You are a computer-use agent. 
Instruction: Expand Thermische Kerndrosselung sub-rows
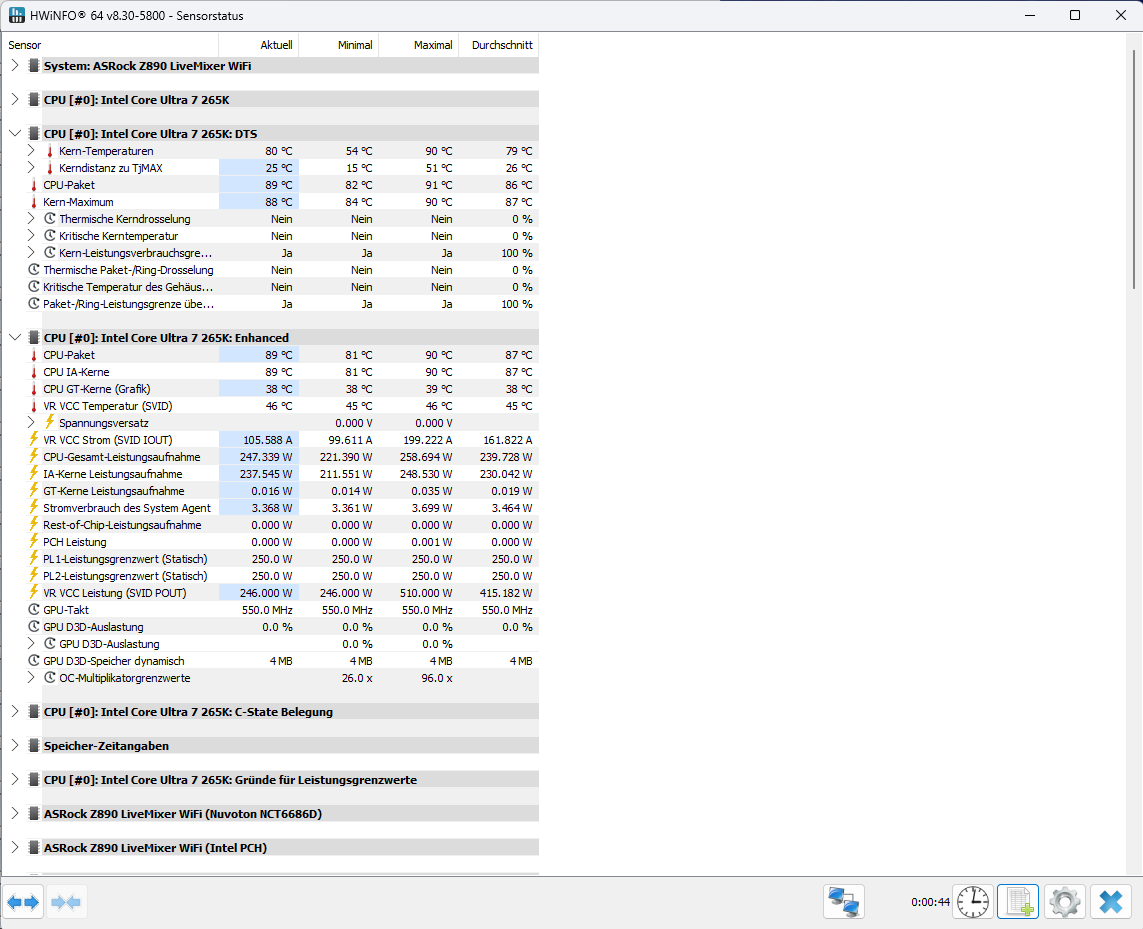click(31, 219)
